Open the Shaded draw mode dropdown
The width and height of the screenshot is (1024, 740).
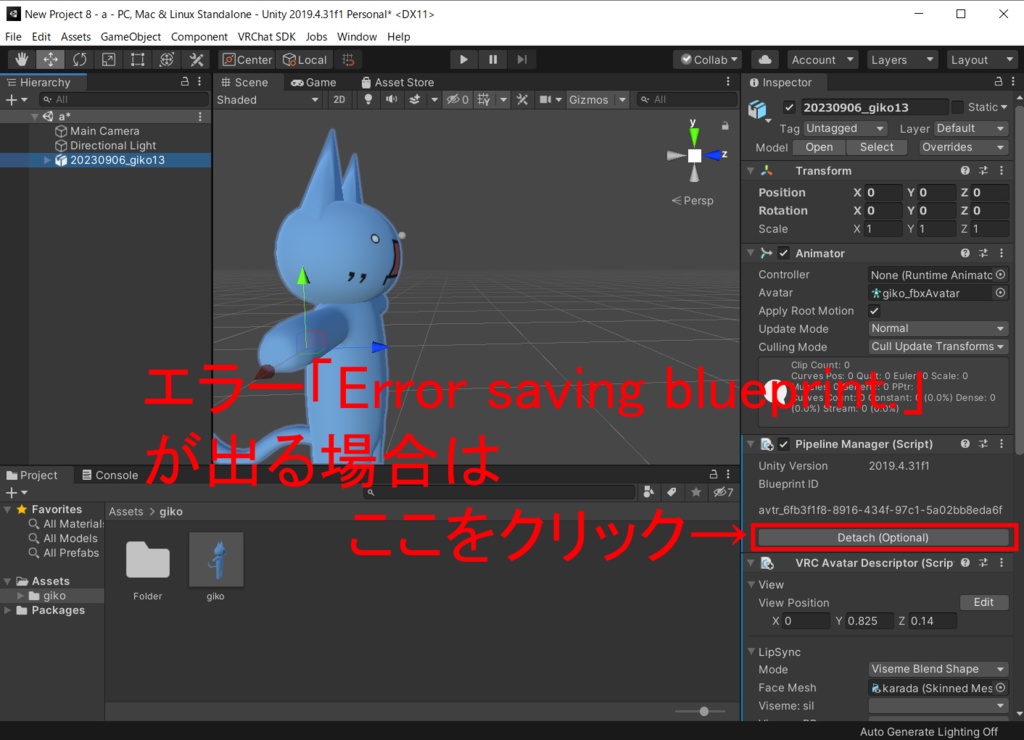tap(268, 99)
